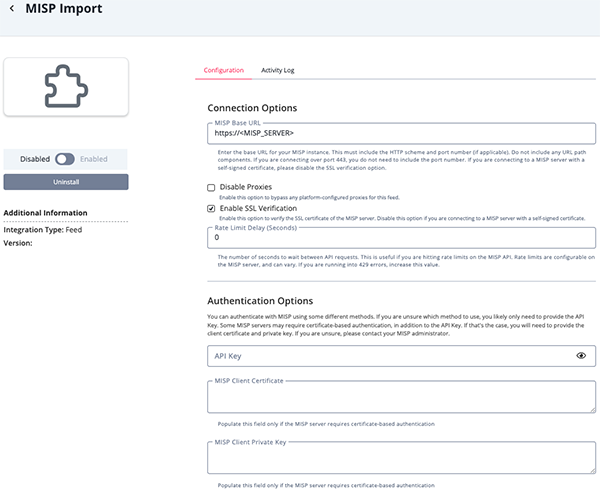Click the 'MISP Import' page title
The height and width of the screenshot is (489, 600).
click(x=64, y=8)
